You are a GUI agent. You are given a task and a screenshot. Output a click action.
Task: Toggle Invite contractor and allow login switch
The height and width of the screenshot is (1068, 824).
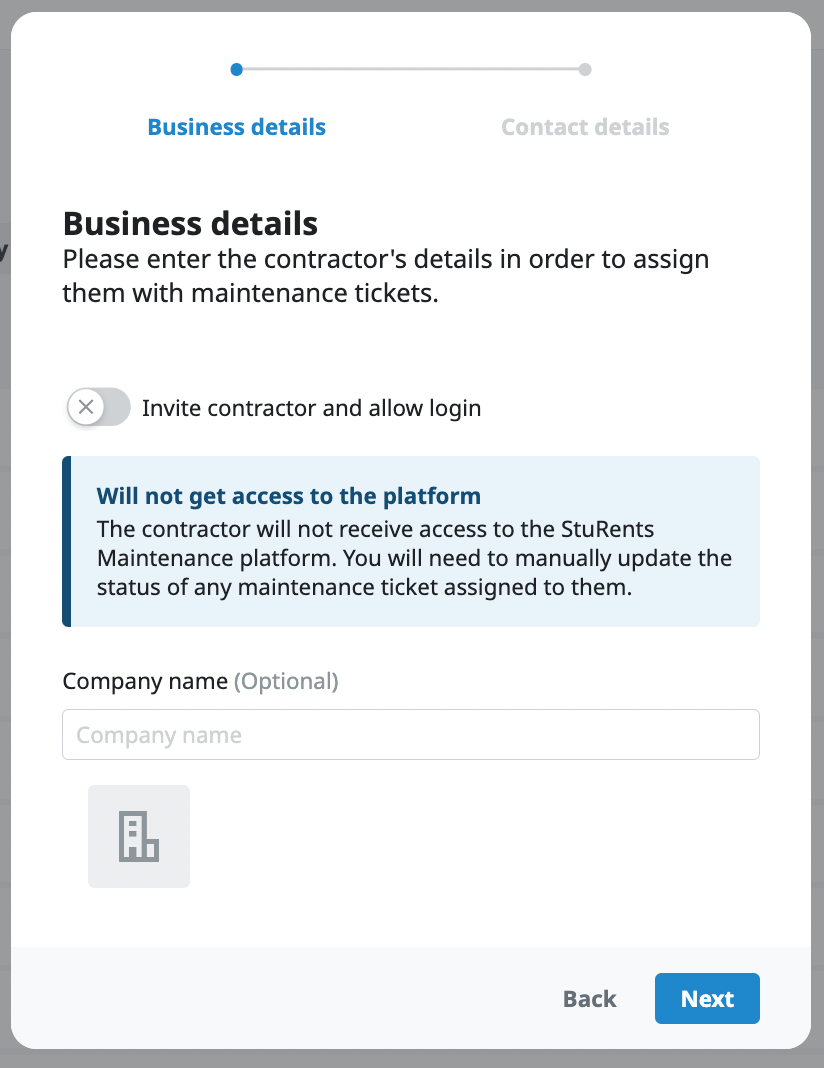[x=99, y=407]
